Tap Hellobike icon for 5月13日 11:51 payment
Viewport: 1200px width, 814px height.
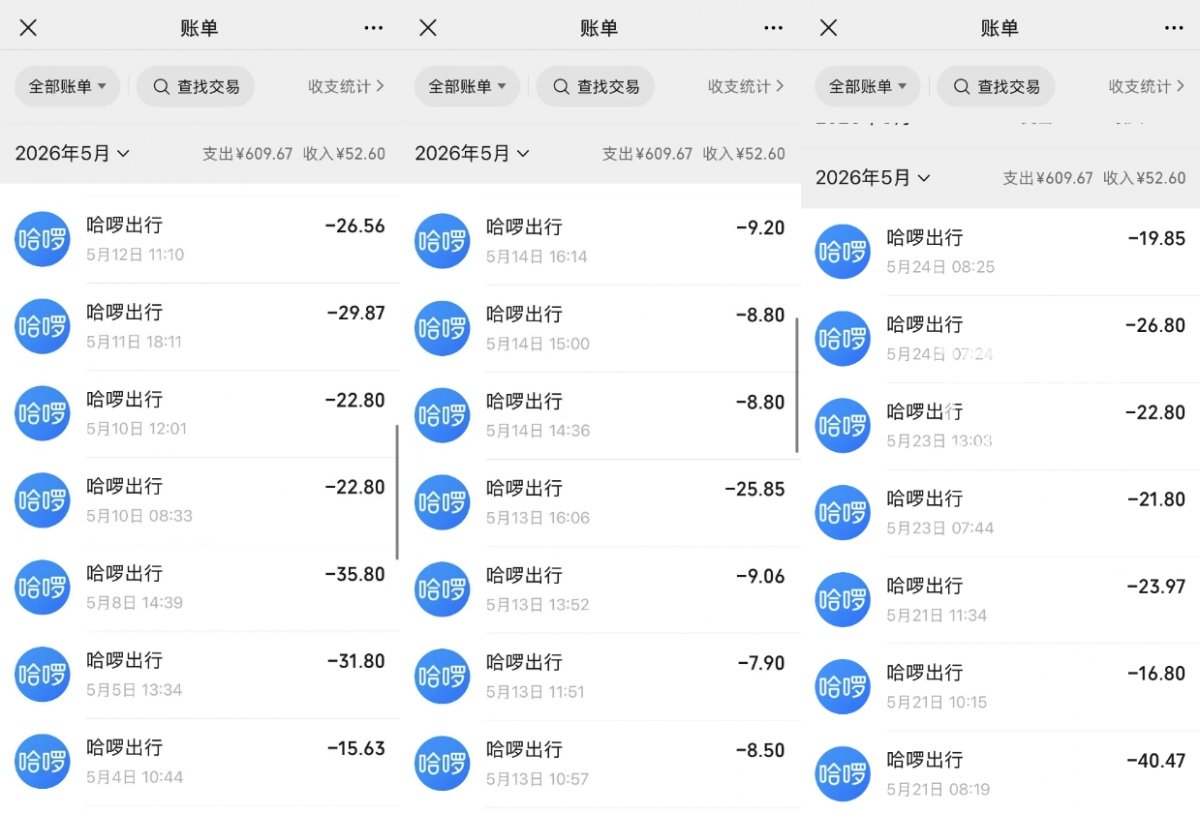(x=442, y=676)
